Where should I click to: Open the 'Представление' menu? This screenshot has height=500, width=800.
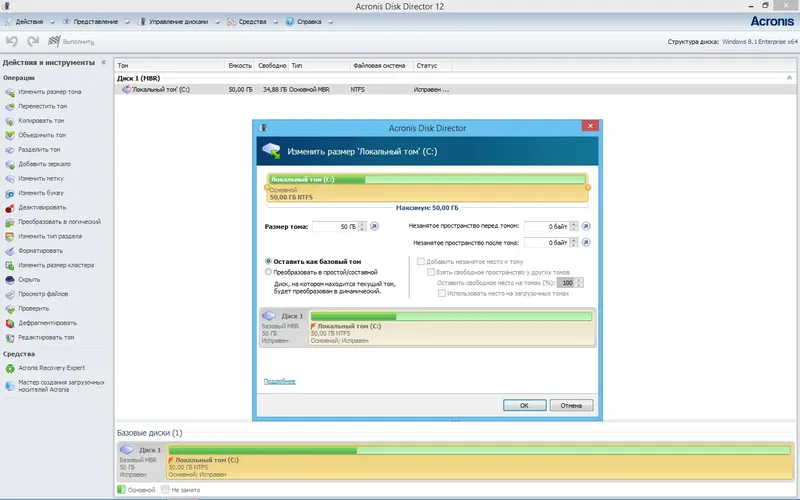95,22
